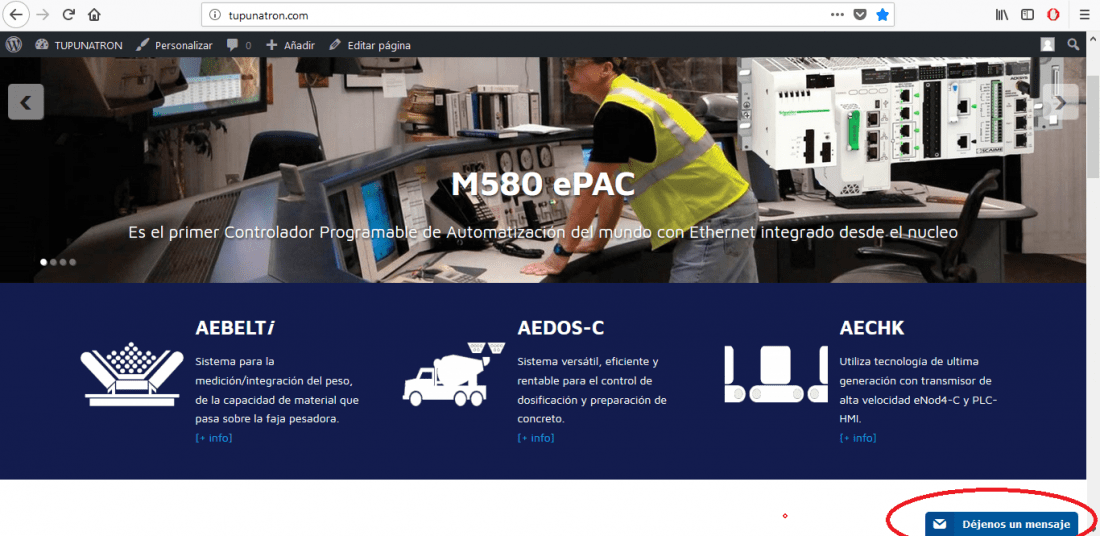Click the browser forward arrow button
Image resolution: width=1100 pixels, height=536 pixels.
click(x=43, y=14)
